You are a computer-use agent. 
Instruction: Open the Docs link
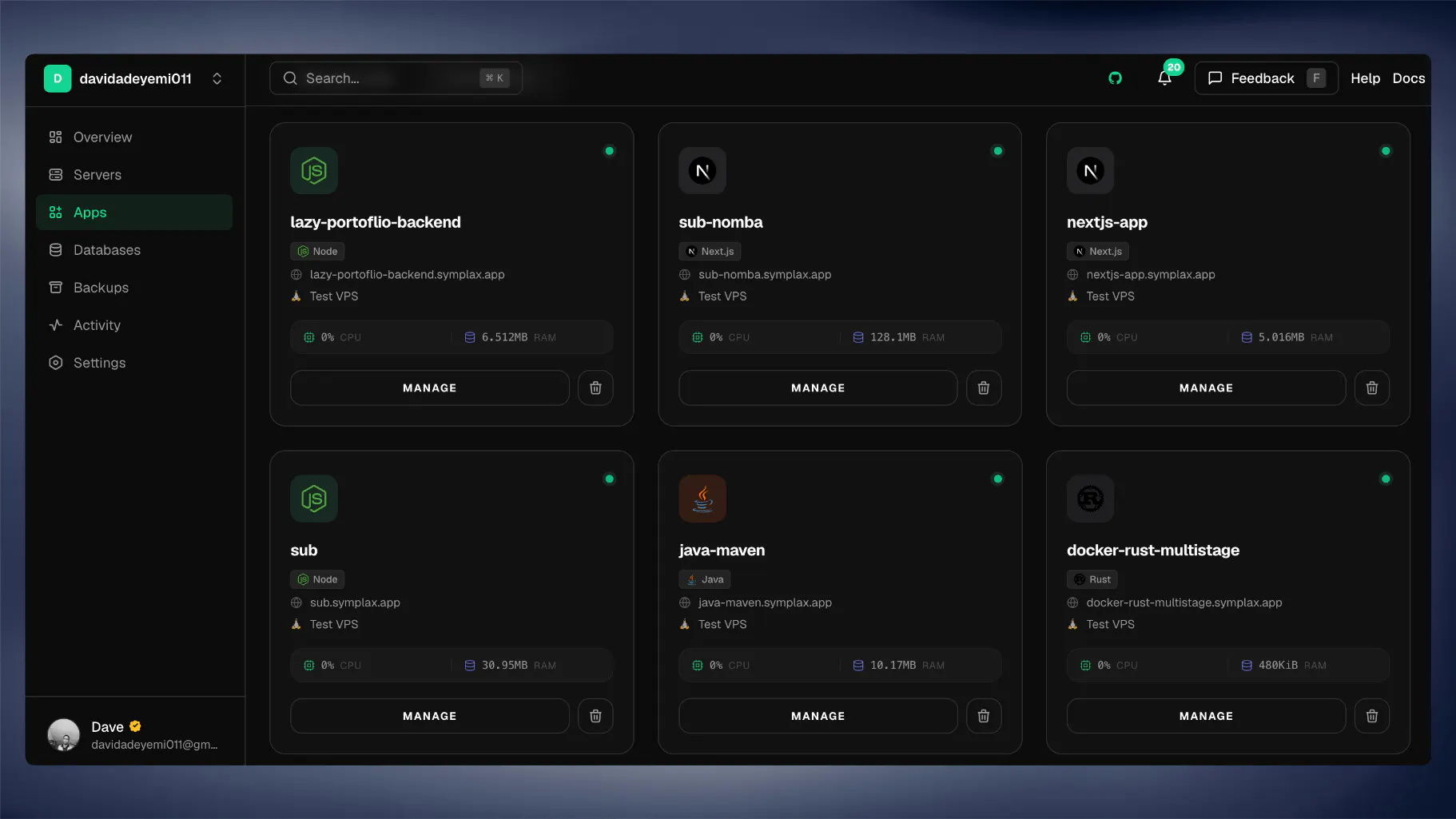coord(1409,78)
